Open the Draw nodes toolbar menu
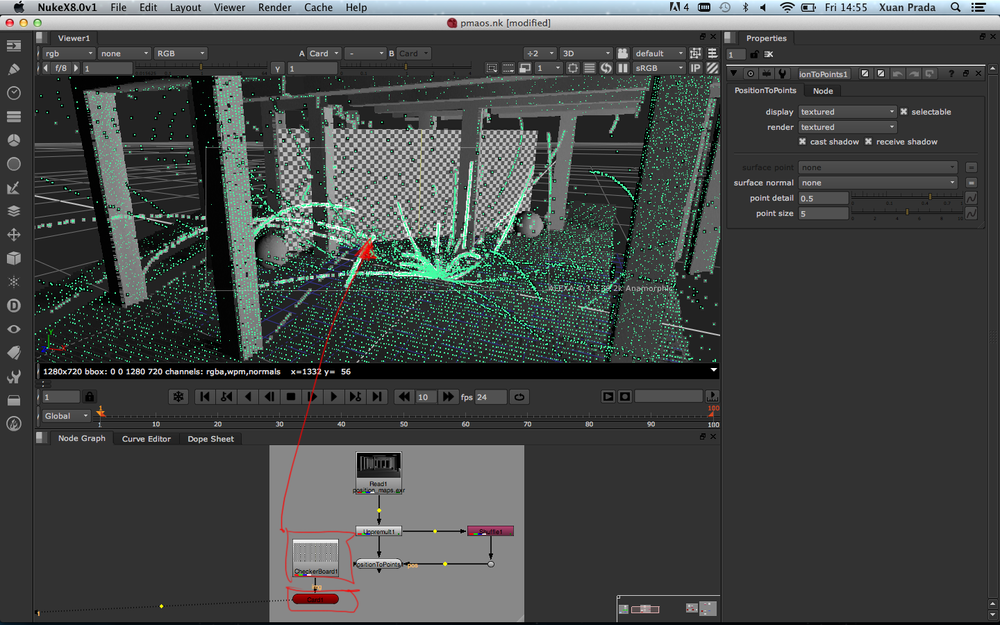 [14, 69]
